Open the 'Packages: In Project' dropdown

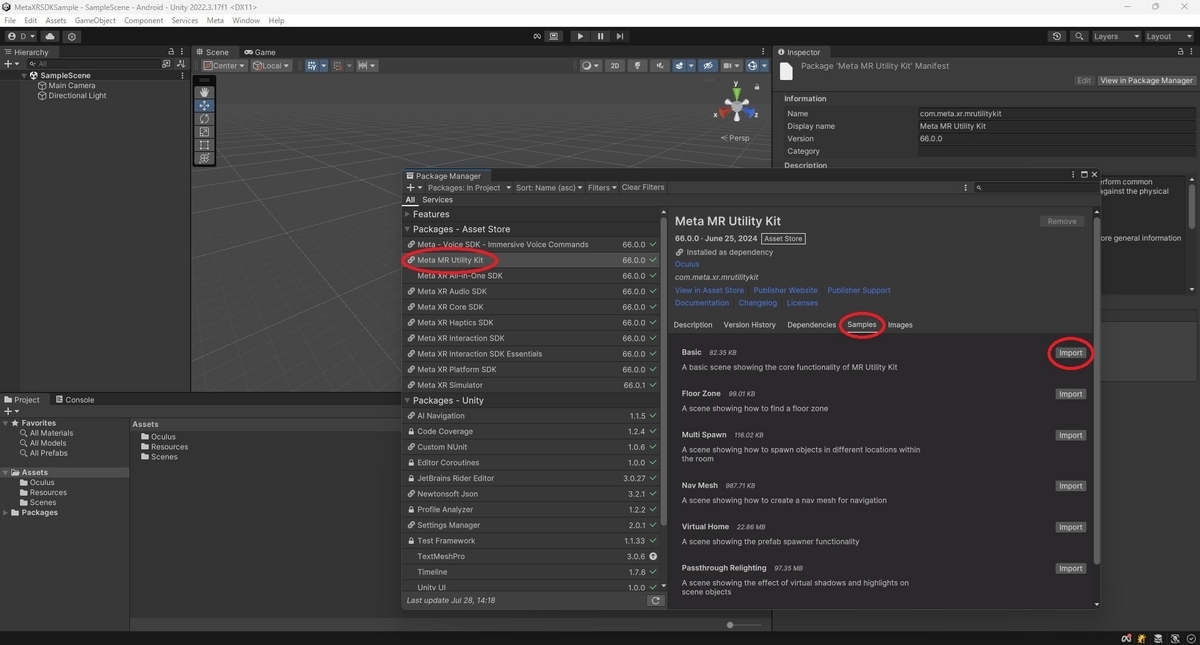click(x=469, y=188)
